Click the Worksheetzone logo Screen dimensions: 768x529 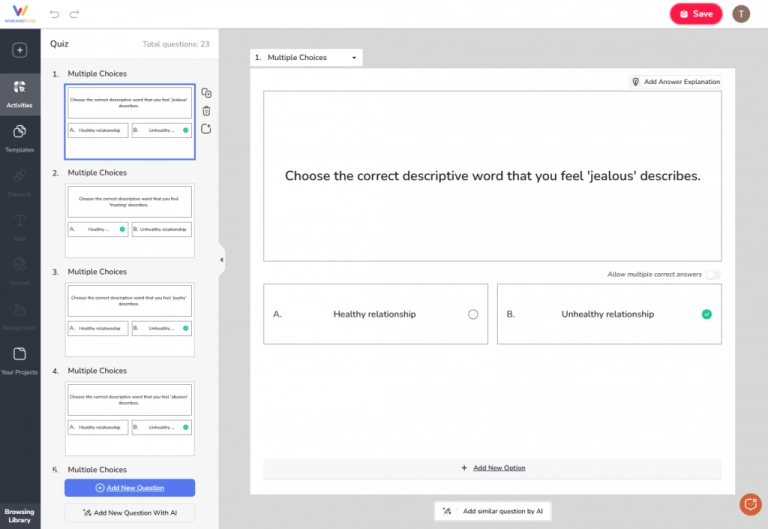[x=20, y=14]
